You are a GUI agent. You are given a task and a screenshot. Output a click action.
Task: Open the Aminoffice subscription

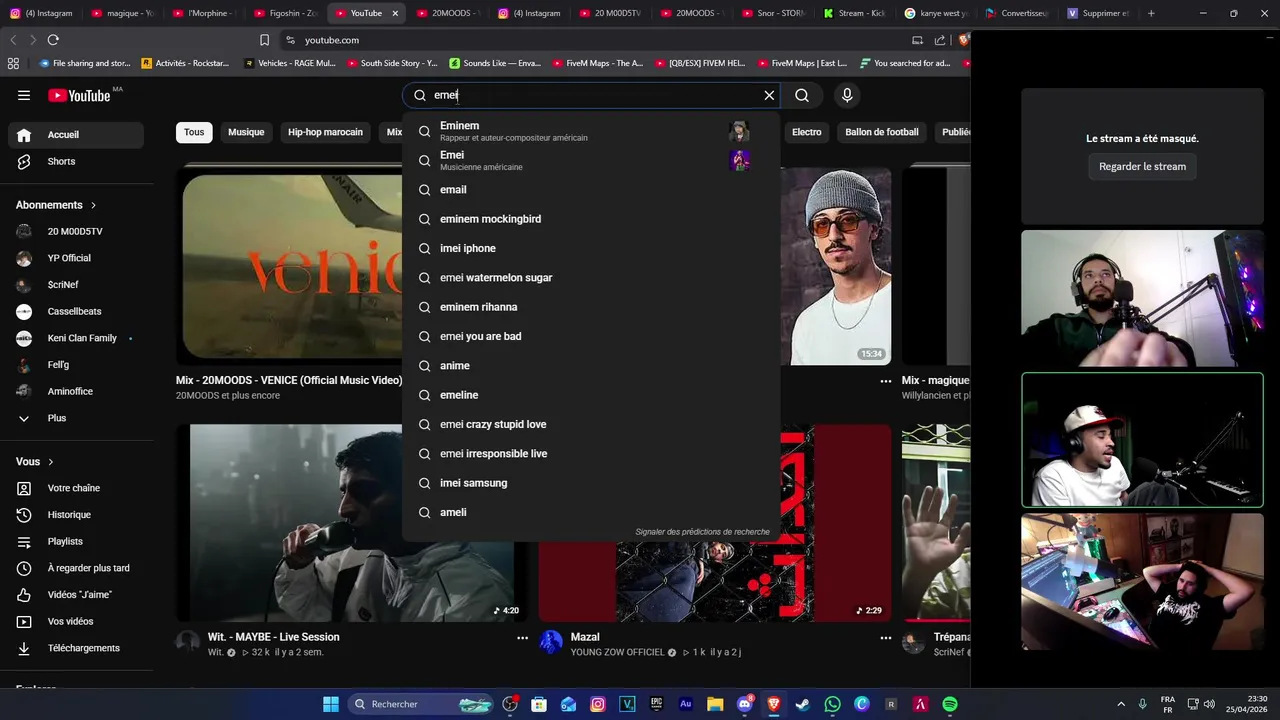coord(76,391)
